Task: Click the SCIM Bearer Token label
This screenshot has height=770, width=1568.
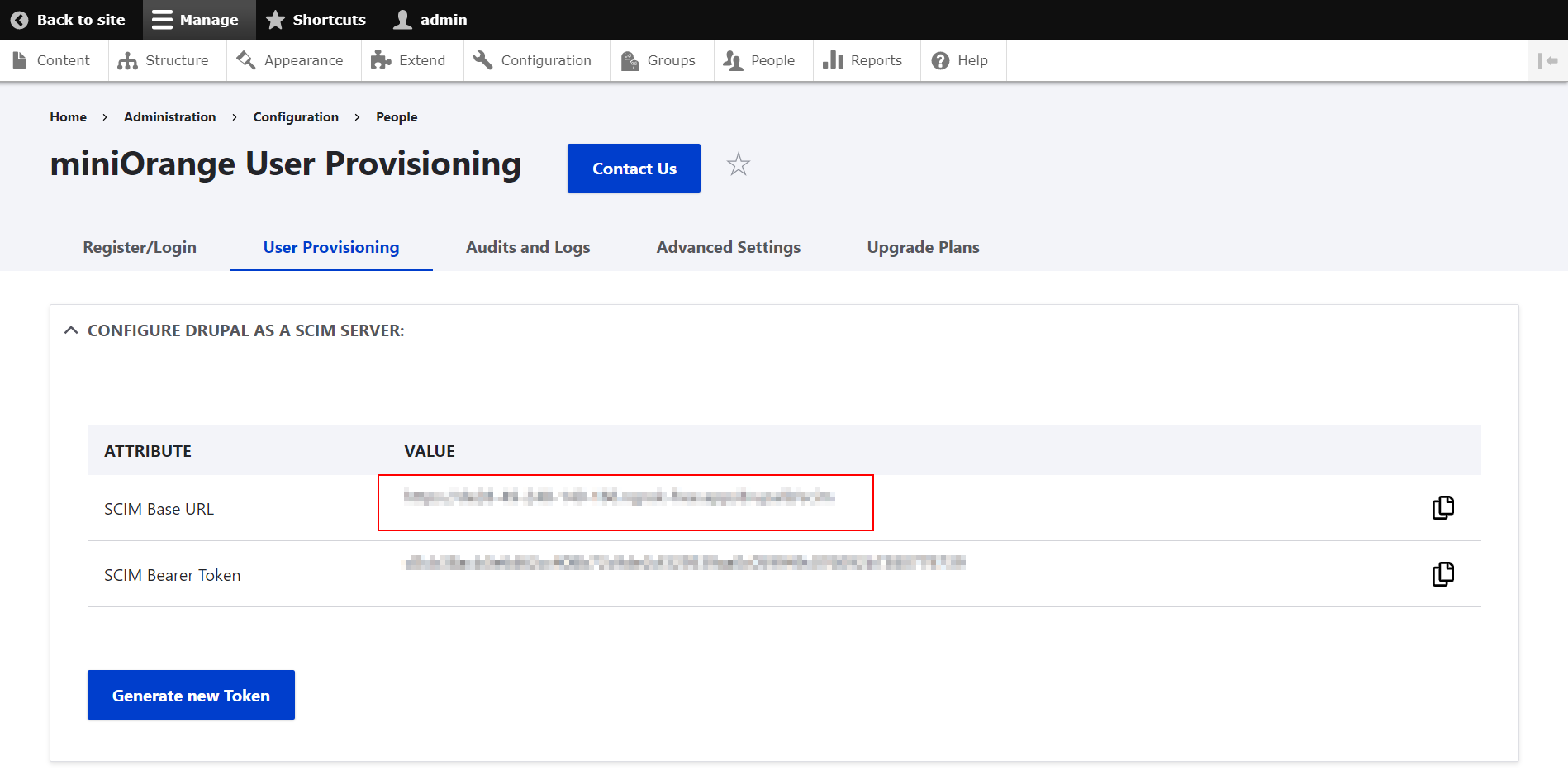Action: pos(172,575)
